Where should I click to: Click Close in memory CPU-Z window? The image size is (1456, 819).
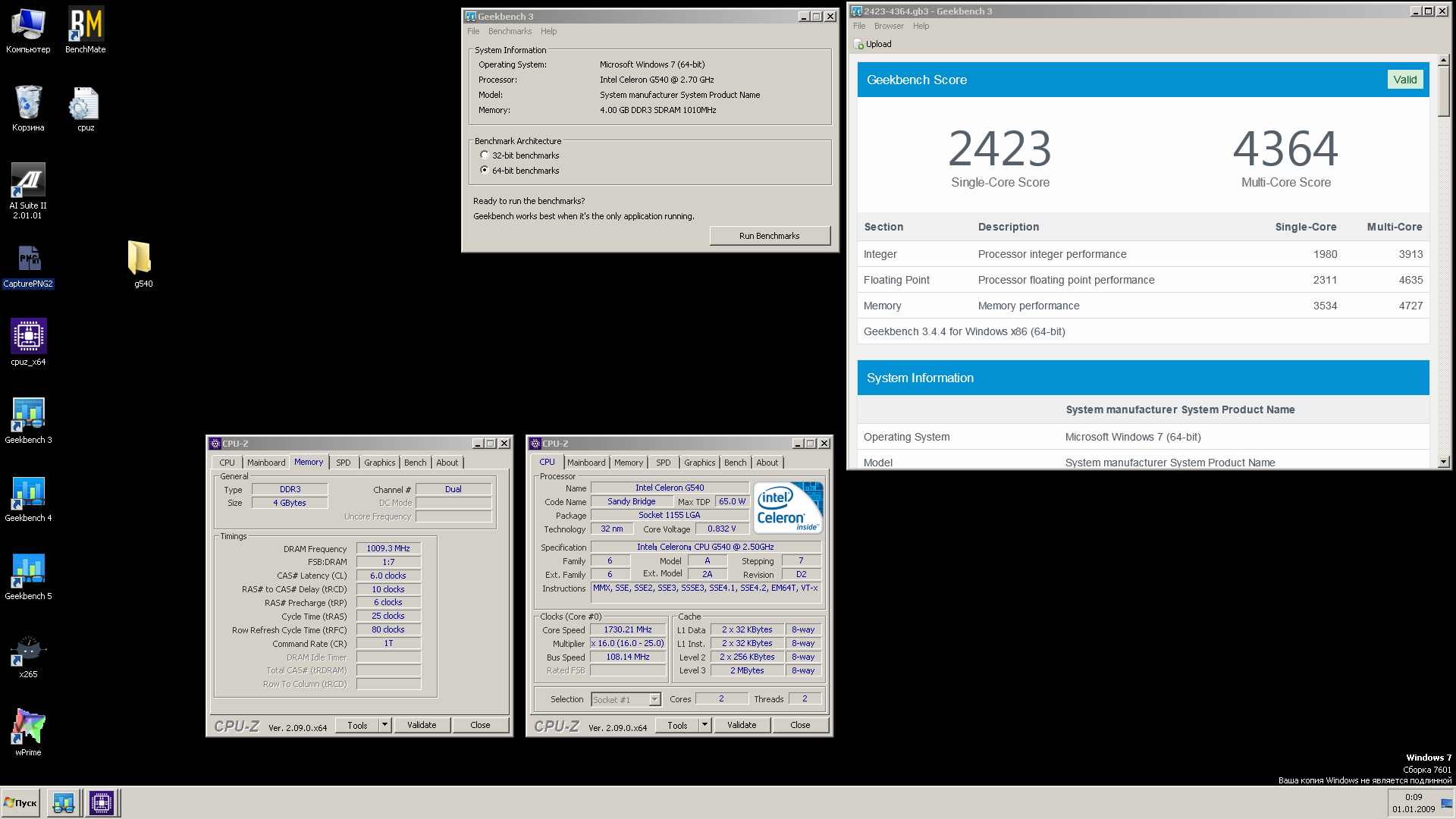click(x=480, y=725)
